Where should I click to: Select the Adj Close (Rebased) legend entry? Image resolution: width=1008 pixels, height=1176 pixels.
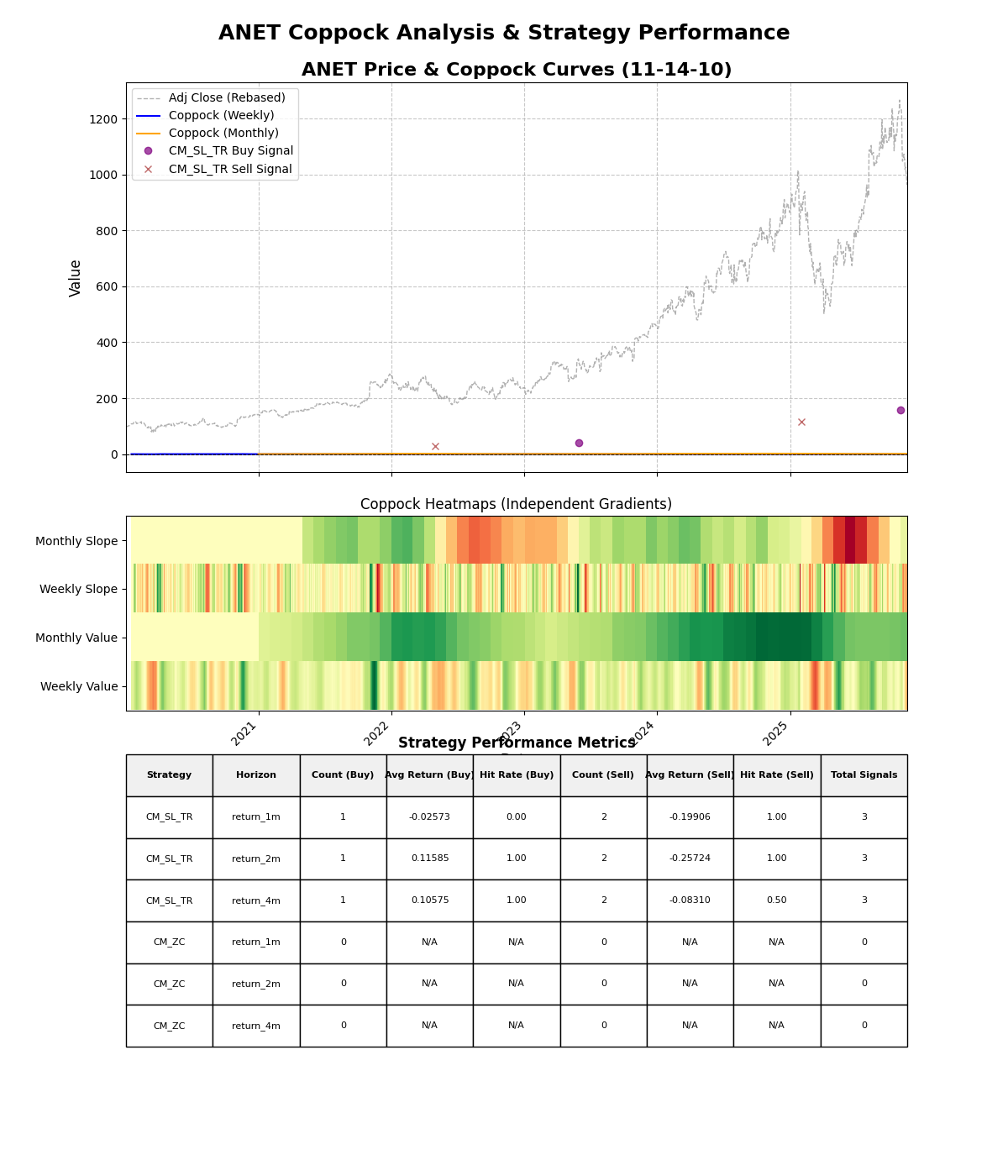226,98
